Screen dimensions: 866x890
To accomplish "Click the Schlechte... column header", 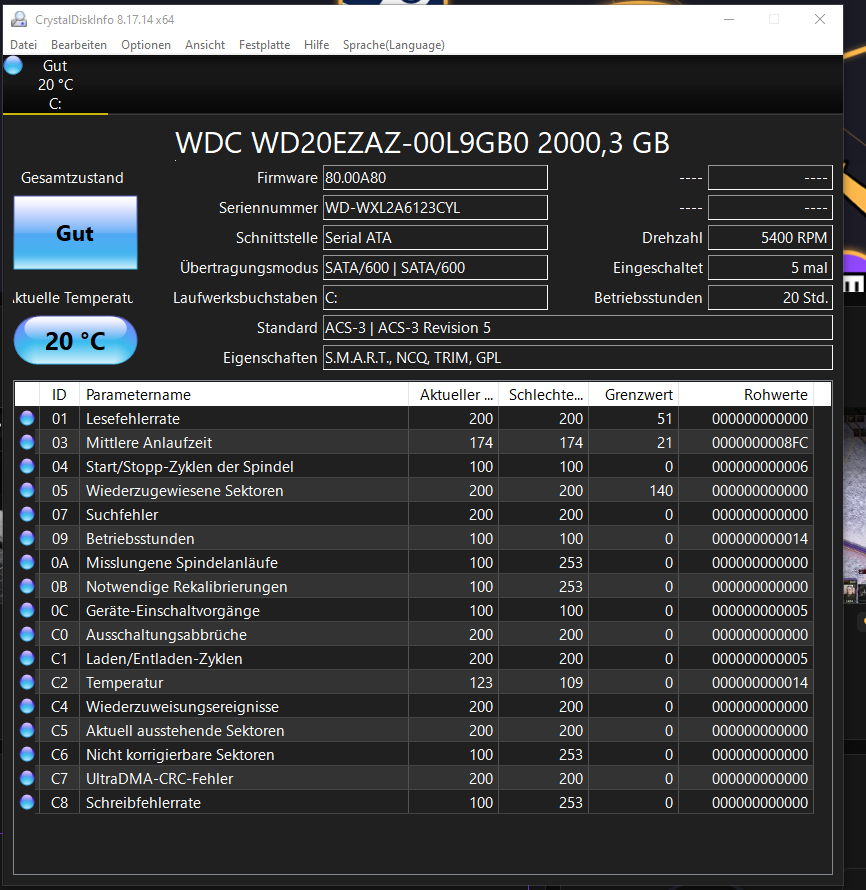I will [544, 394].
